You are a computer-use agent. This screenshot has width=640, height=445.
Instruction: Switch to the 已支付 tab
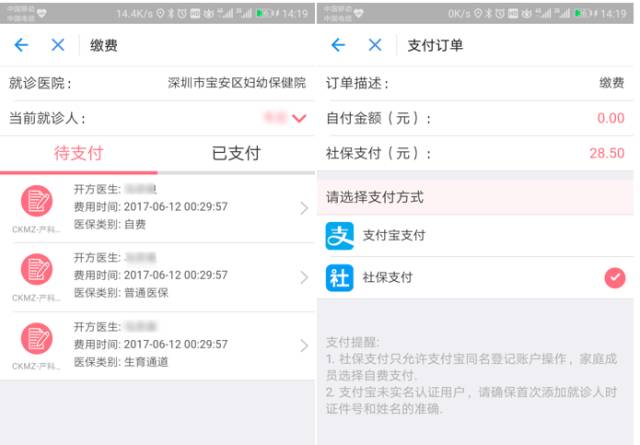236,154
